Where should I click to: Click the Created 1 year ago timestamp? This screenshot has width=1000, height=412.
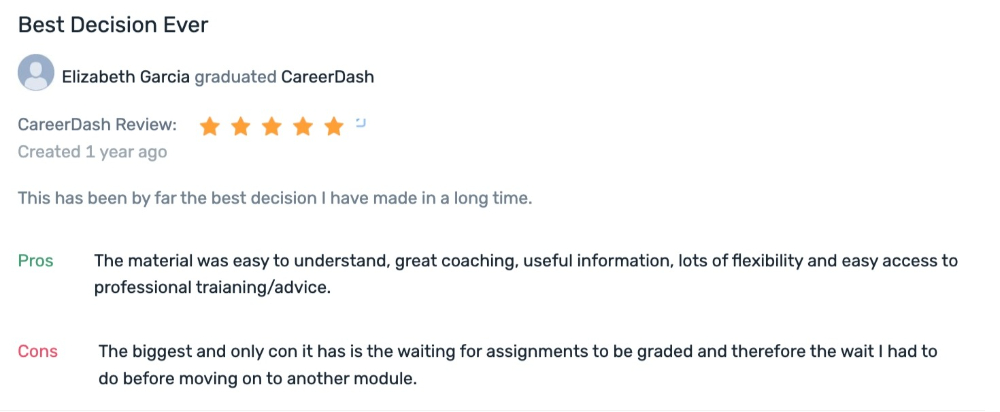pos(92,152)
